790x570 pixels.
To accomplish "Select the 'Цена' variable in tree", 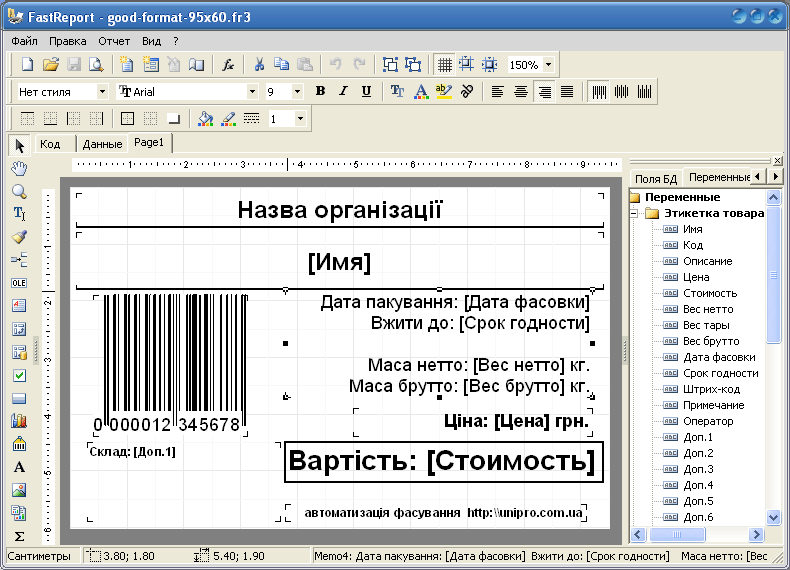I will [x=696, y=277].
